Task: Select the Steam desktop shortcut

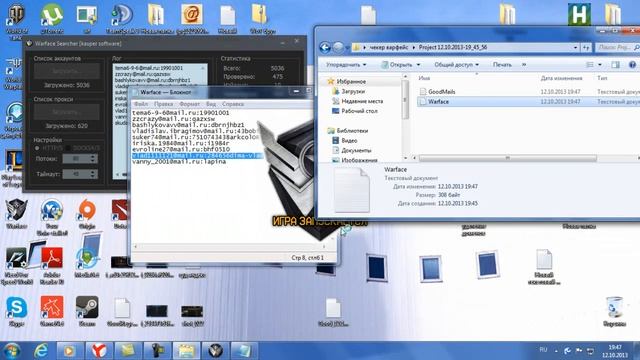Action: pyautogui.click(x=87, y=312)
